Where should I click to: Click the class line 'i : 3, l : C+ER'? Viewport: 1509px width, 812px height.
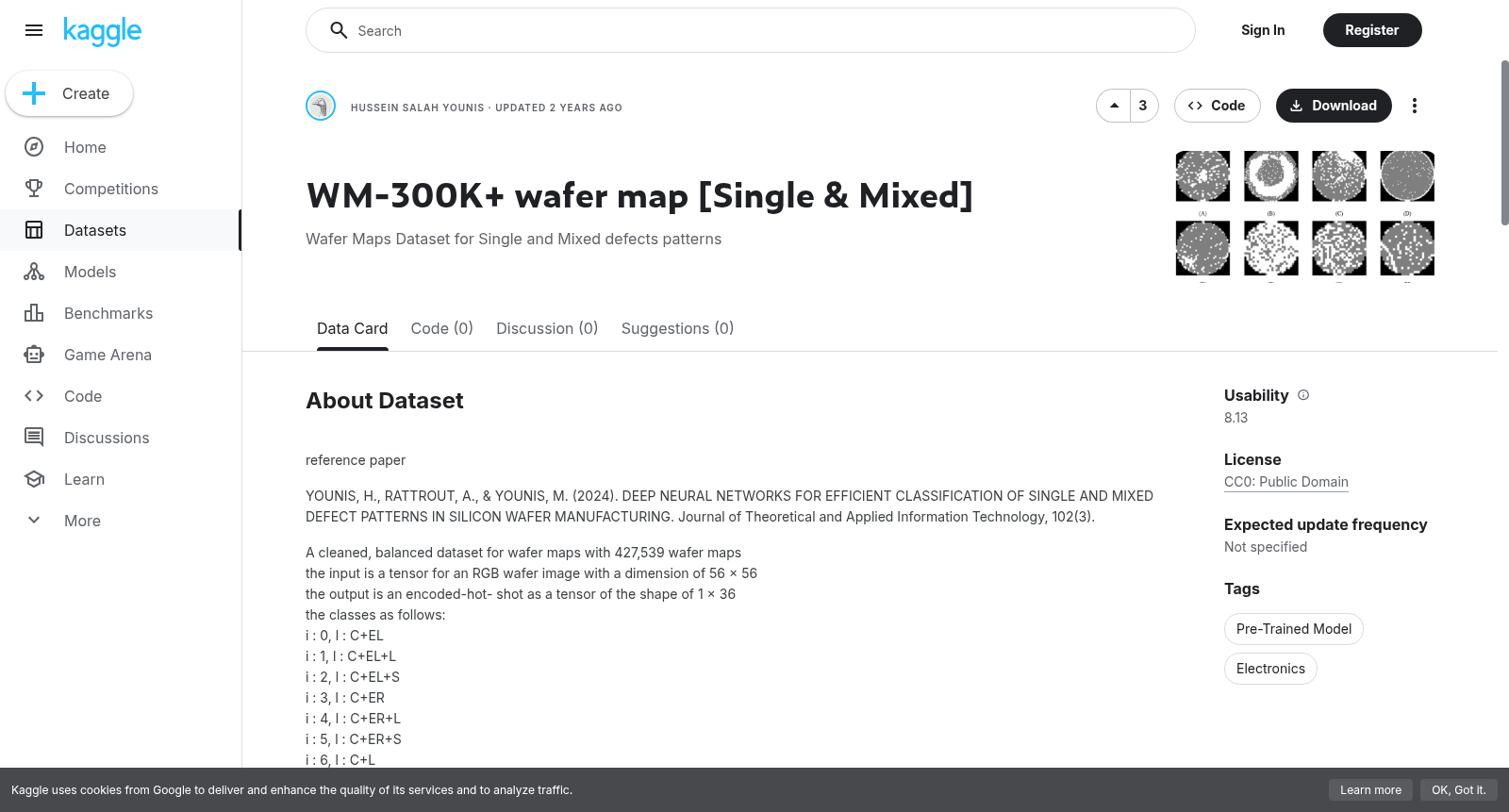click(345, 698)
